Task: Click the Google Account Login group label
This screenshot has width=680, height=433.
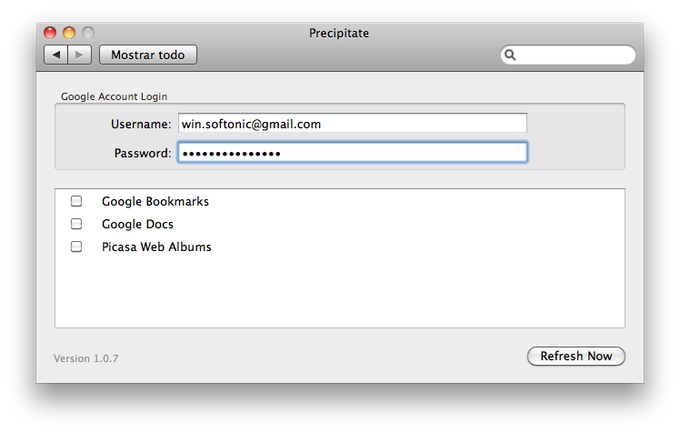Action: [x=114, y=96]
